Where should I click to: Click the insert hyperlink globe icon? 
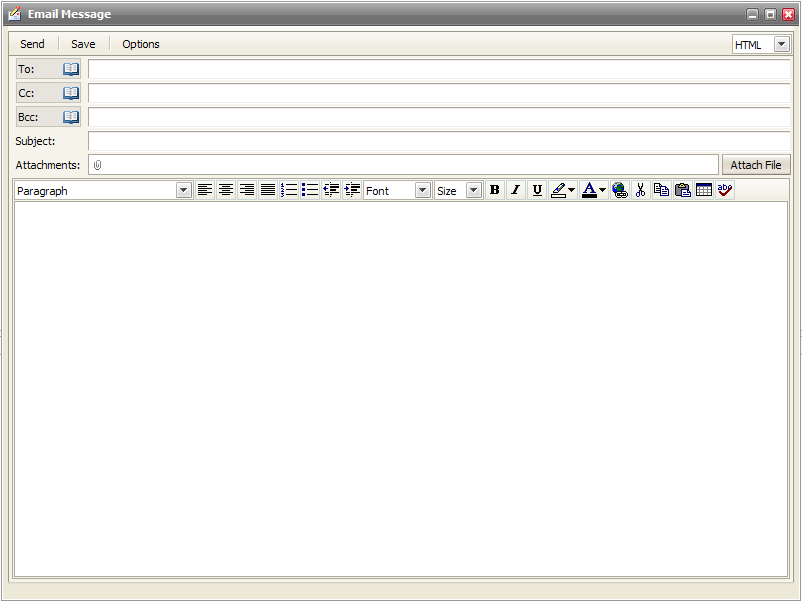click(x=620, y=190)
